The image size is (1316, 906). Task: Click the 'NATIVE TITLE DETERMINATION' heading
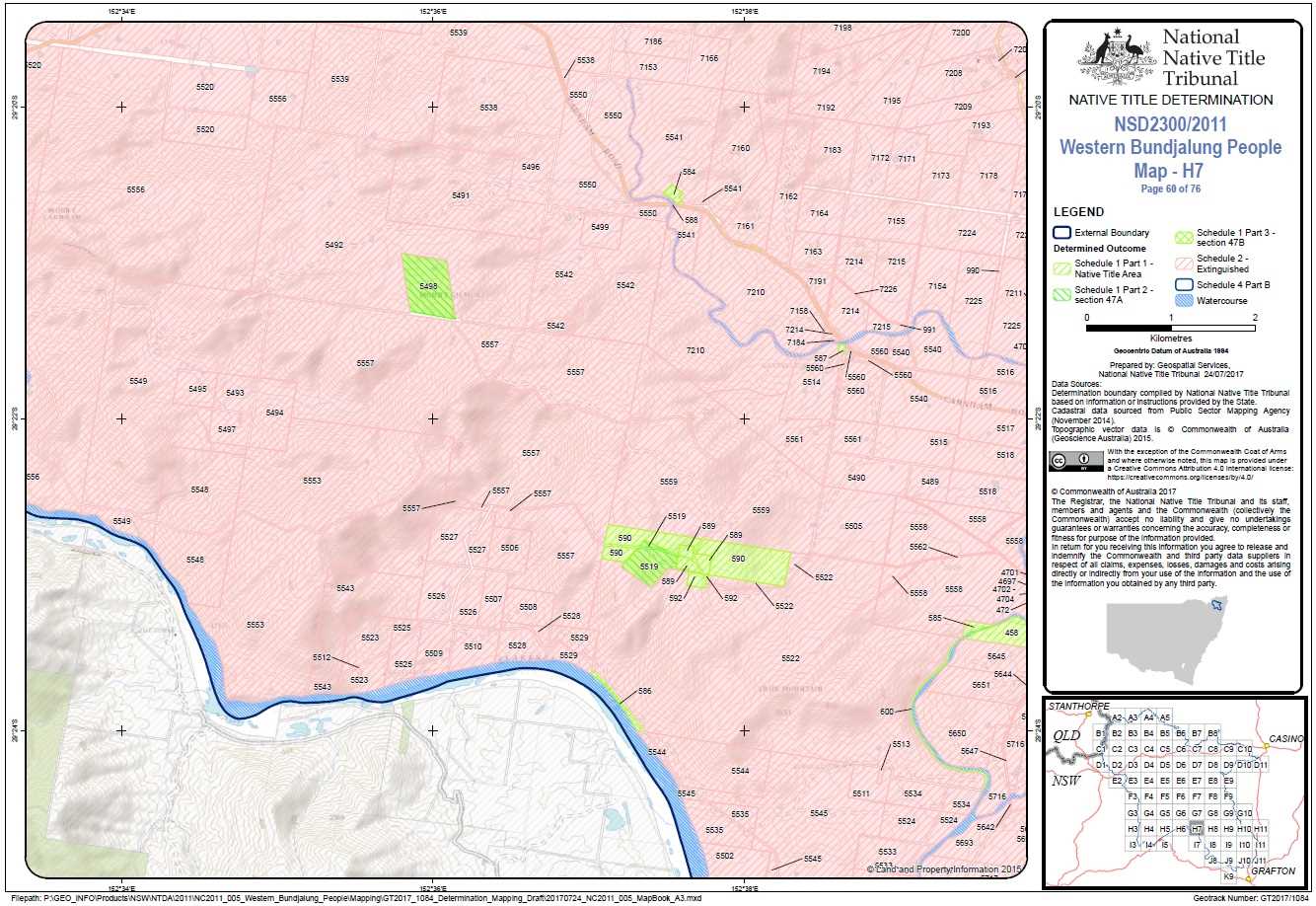coord(1170,100)
